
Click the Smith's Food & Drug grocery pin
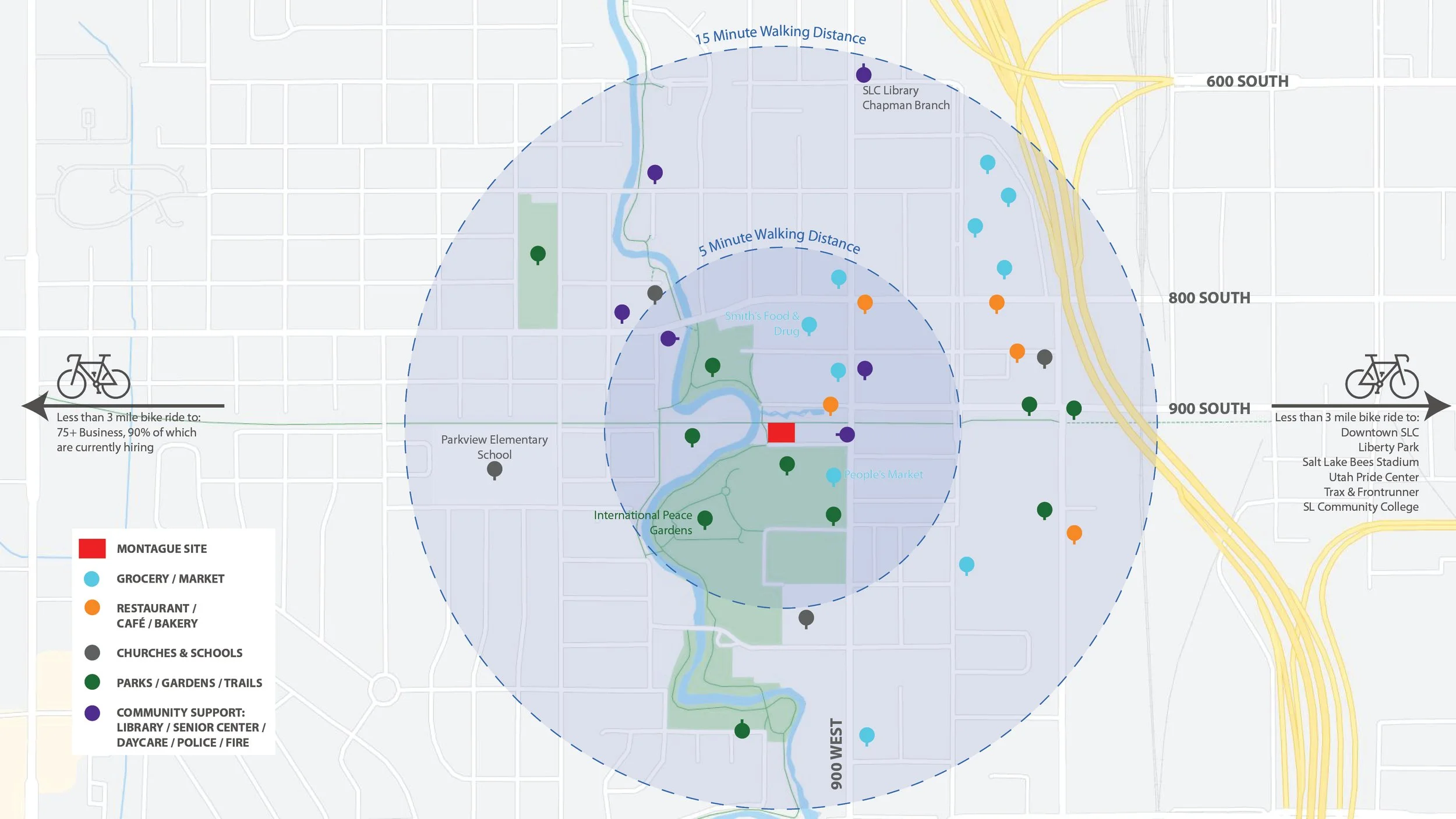pos(809,325)
